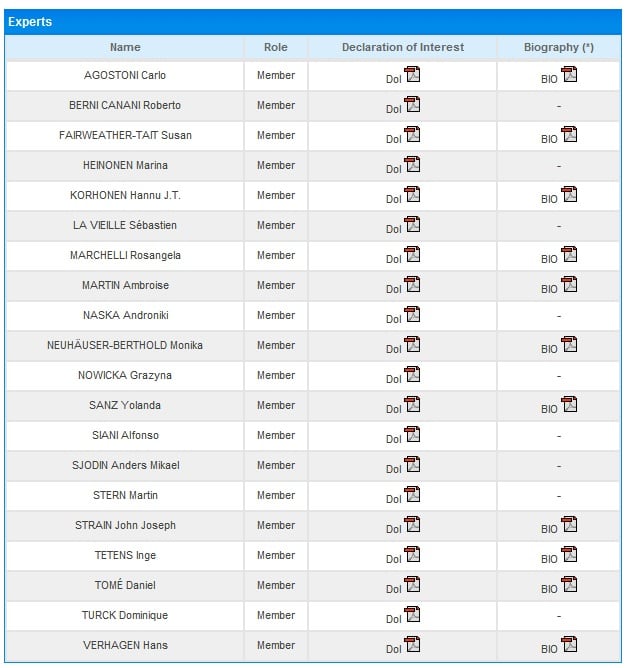Click the DoI PDF icon for BERNI CANANI Roberto
Viewport: 629px width, 668px height.
point(412,104)
